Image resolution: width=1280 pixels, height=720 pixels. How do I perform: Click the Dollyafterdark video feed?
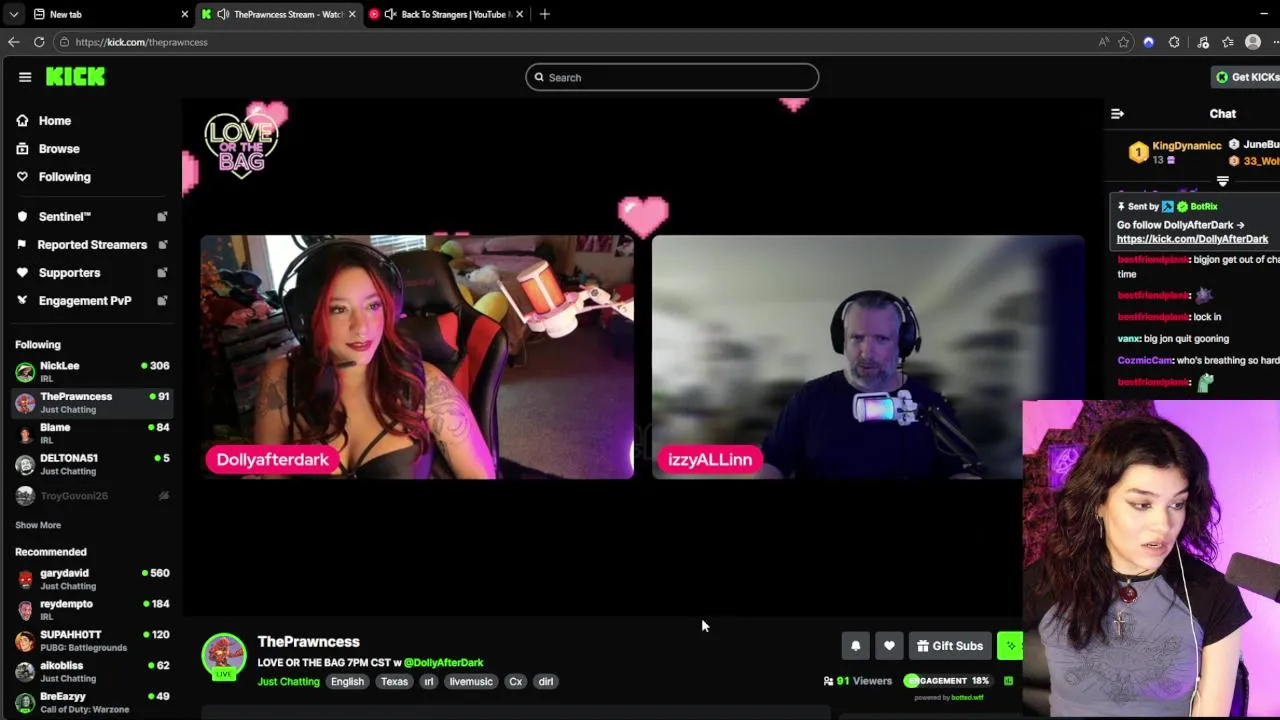click(x=417, y=357)
